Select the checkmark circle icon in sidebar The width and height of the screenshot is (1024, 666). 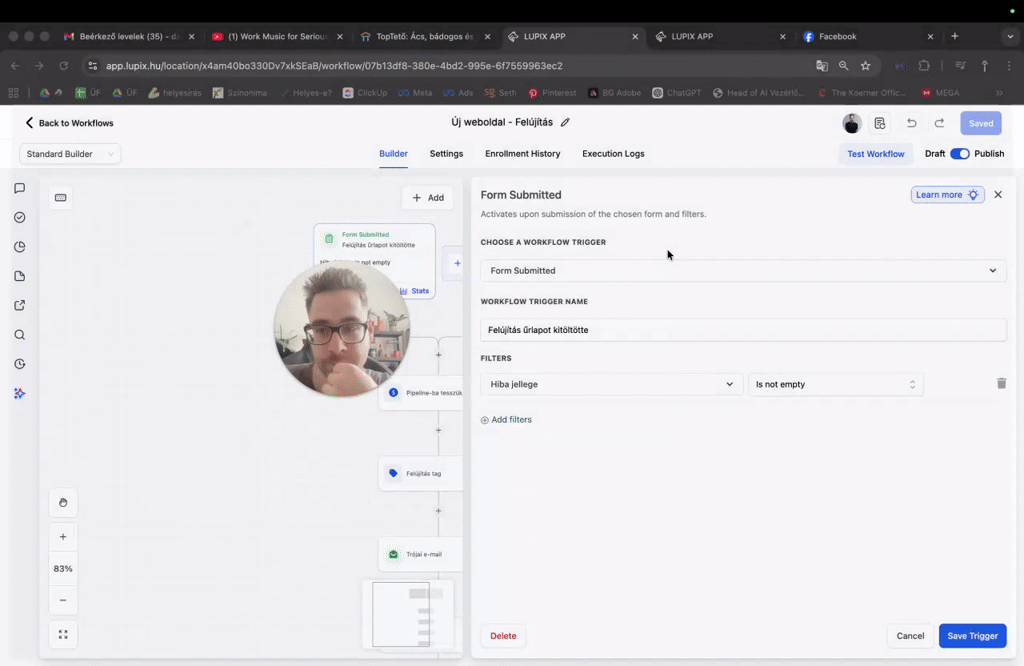click(19, 217)
